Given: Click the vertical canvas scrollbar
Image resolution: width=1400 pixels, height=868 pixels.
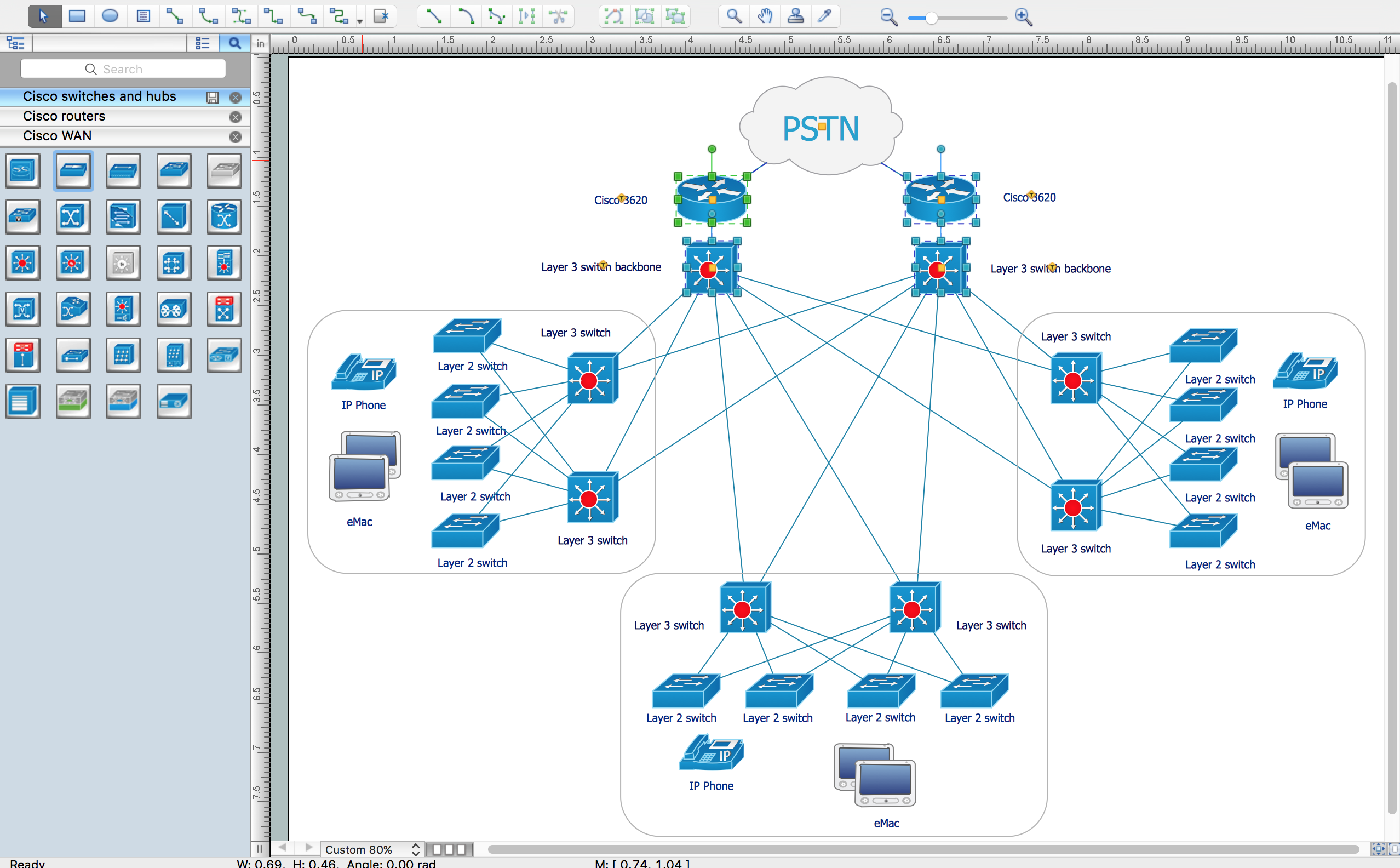Looking at the screenshot, I should [1391, 448].
